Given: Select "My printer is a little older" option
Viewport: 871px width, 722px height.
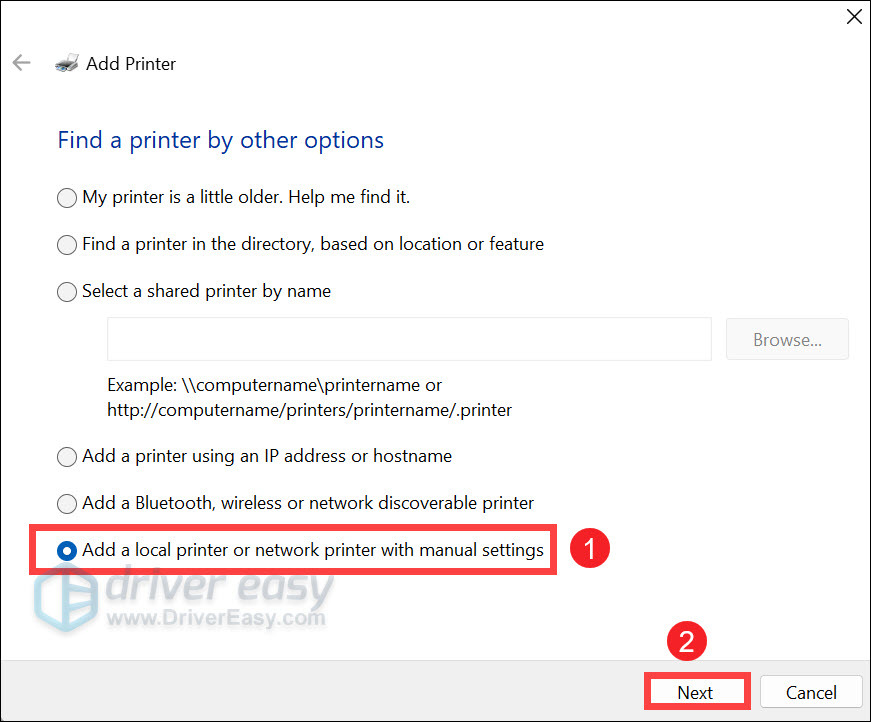Looking at the screenshot, I should [67, 197].
